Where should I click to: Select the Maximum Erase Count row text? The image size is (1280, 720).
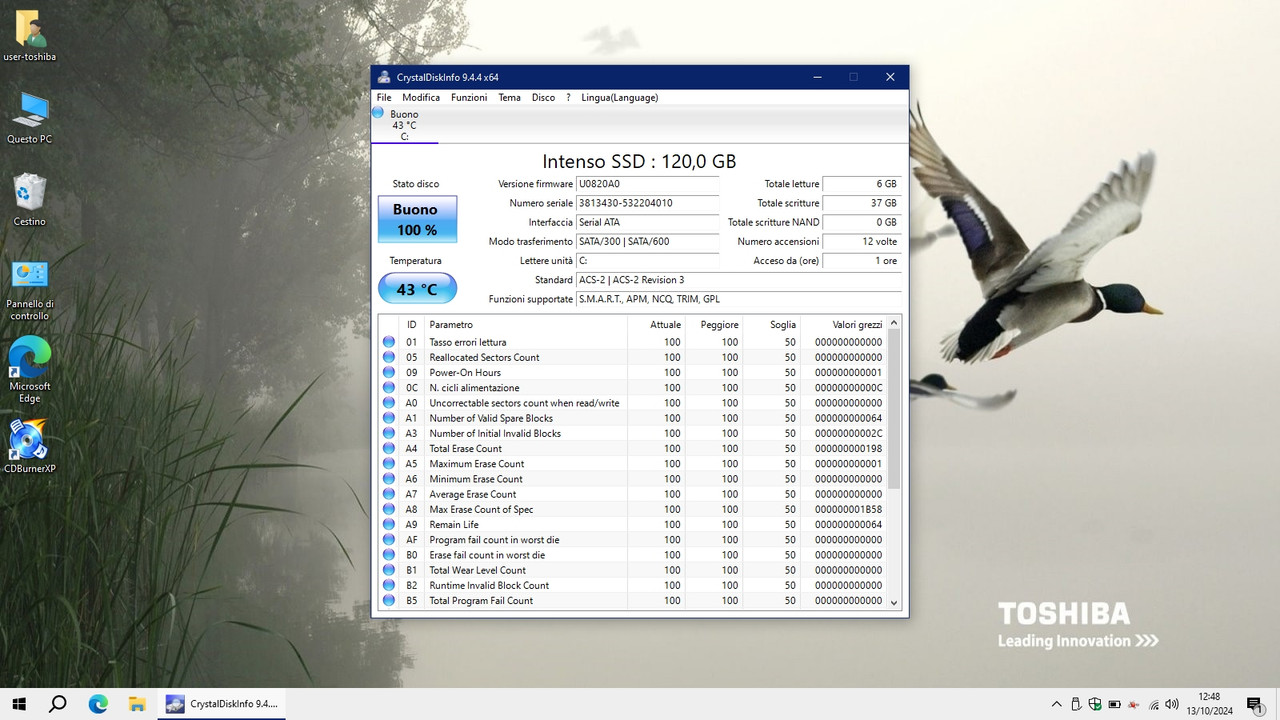point(477,464)
